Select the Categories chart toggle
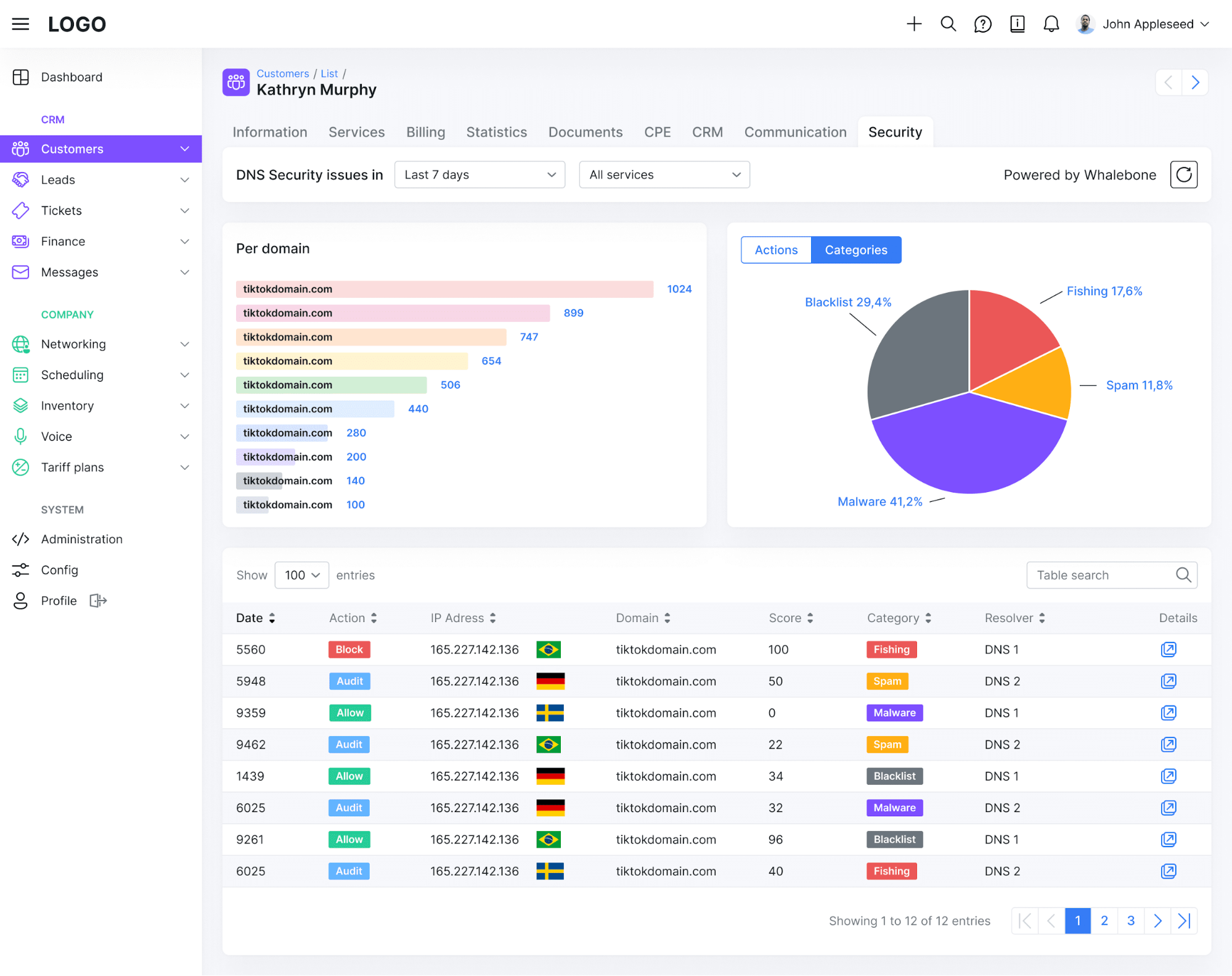The height and width of the screenshot is (976, 1232). tap(856, 250)
